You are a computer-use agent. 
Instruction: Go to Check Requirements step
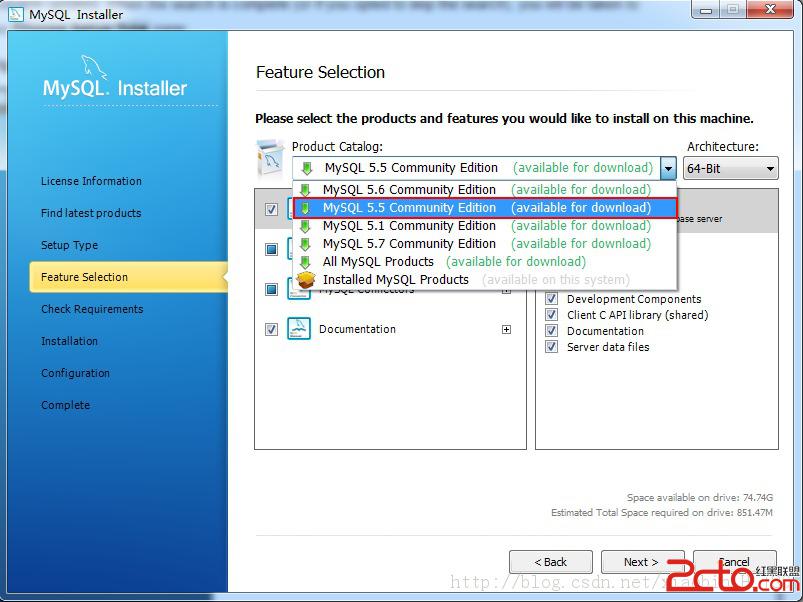(92, 309)
